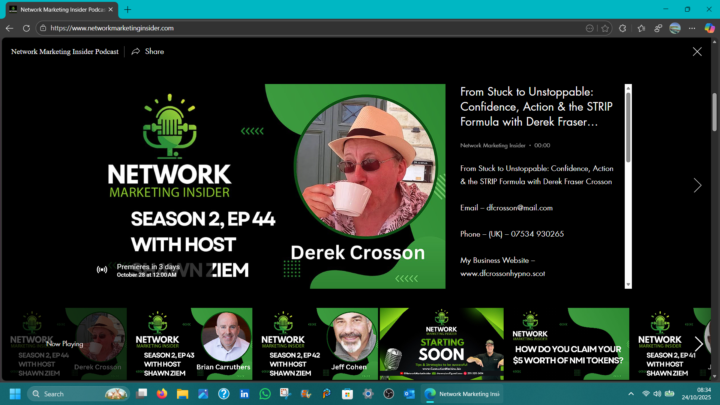Open NMI tokens claim video thumbnail
Screen dimensions: 720x405
click(567, 343)
